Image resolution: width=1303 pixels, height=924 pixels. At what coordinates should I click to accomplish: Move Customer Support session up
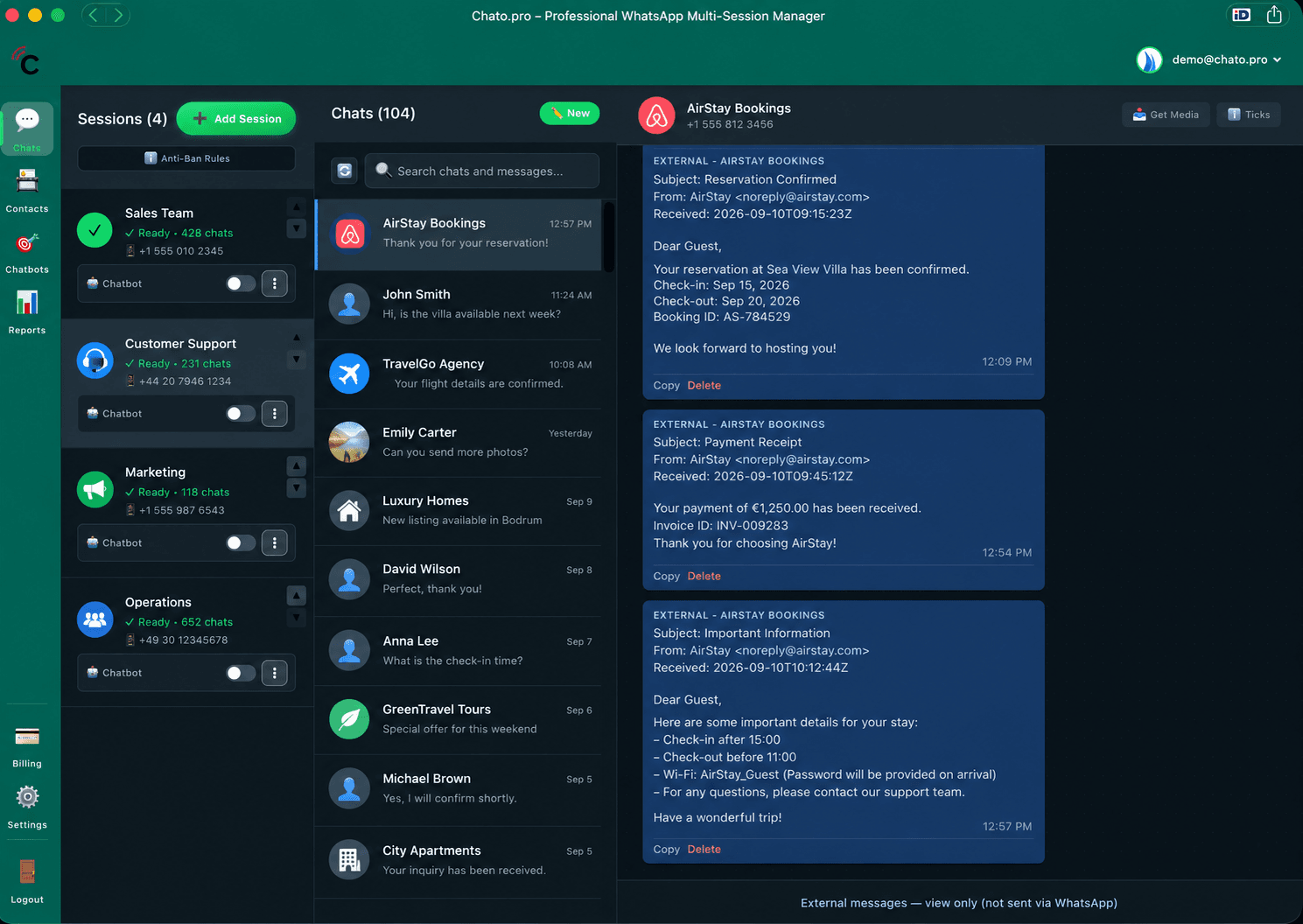[297, 337]
